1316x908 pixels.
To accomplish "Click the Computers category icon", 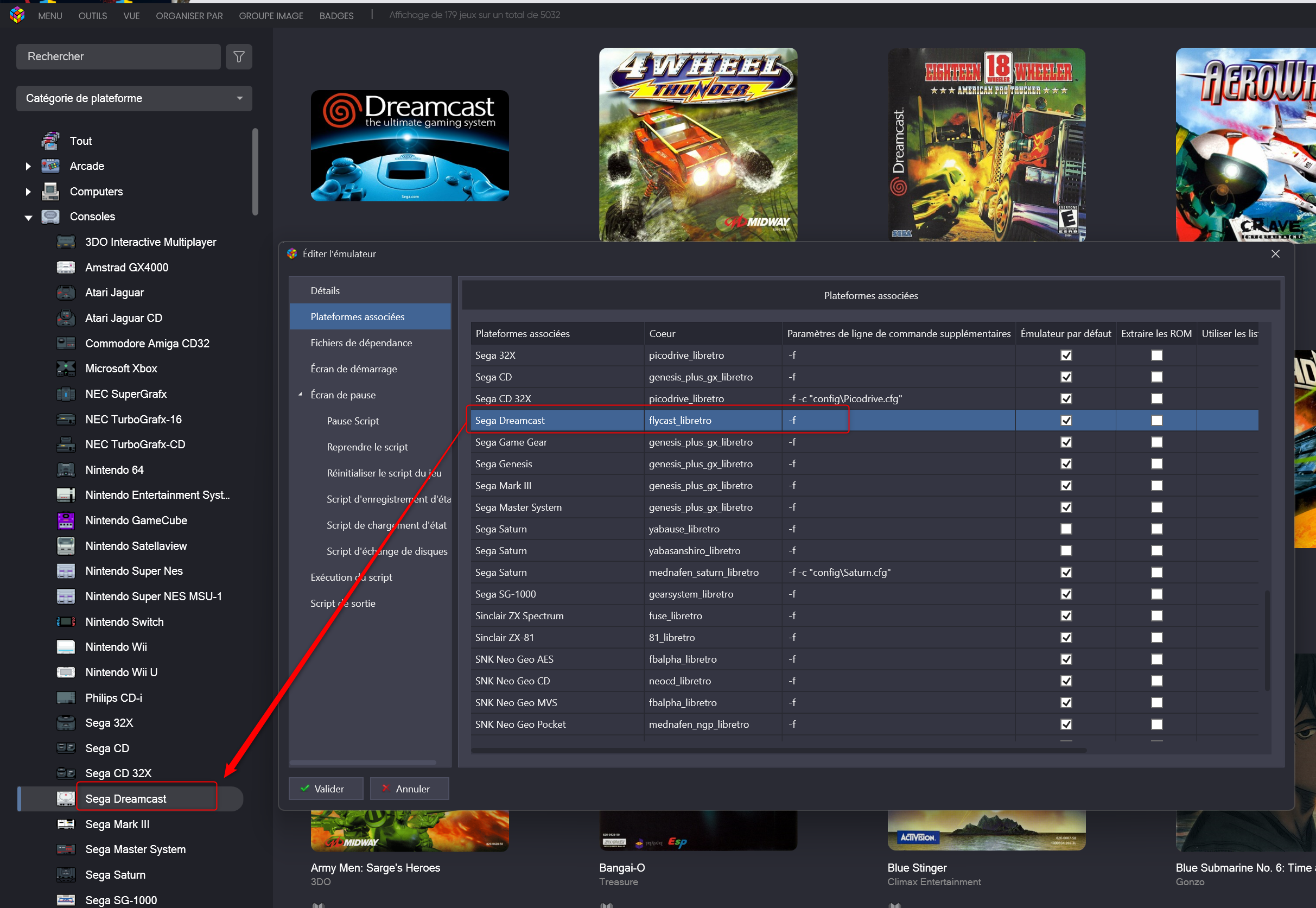I will (50, 191).
